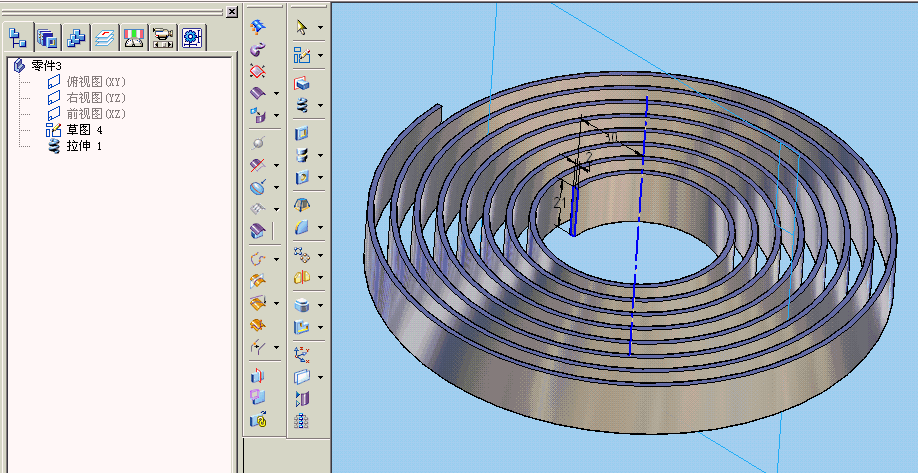Click the Helix spring feature icon
The height and width of the screenshot is (473, 918).
(302, 104)
